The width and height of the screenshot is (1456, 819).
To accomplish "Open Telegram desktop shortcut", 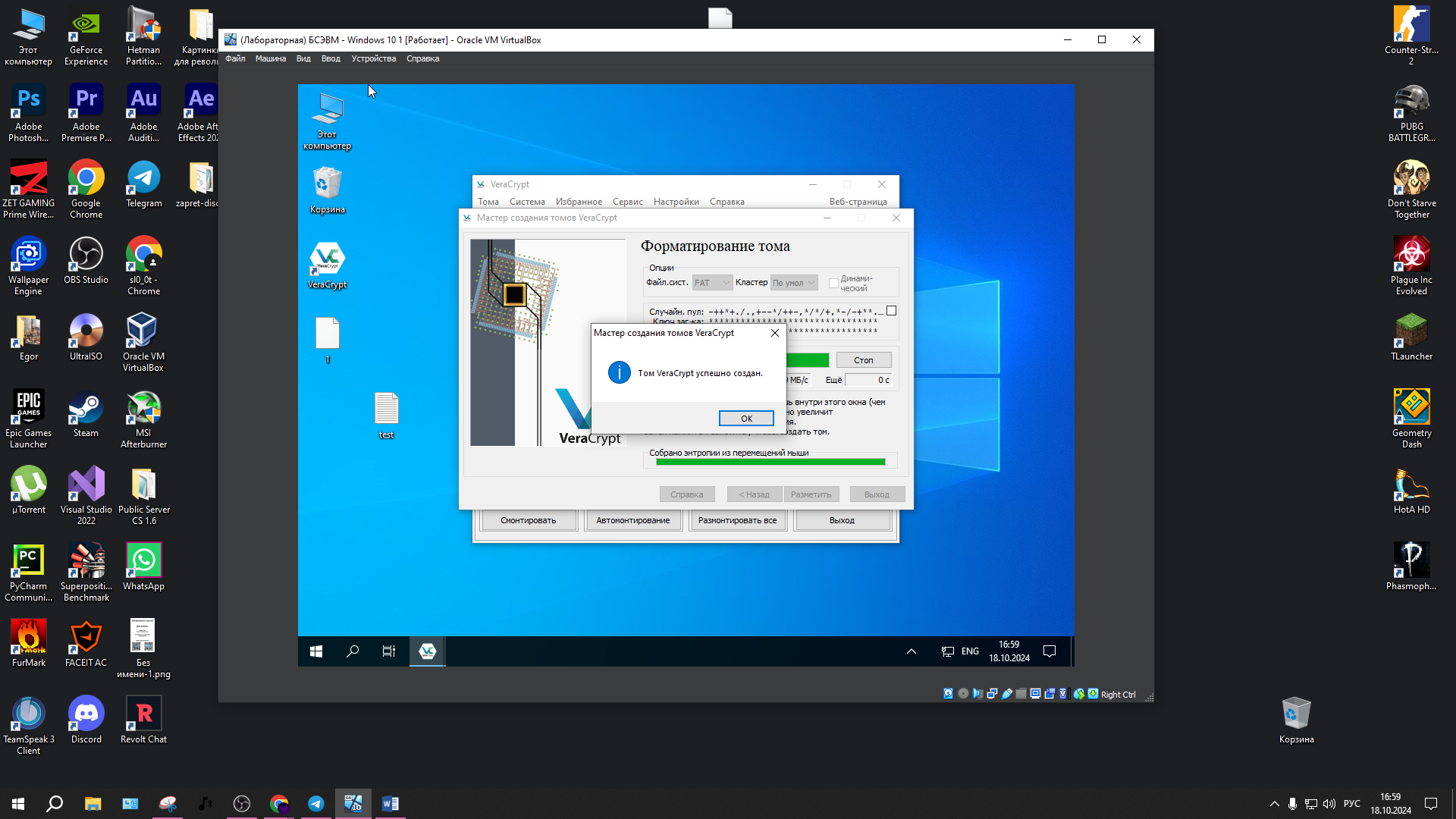I will pos(143,184).
